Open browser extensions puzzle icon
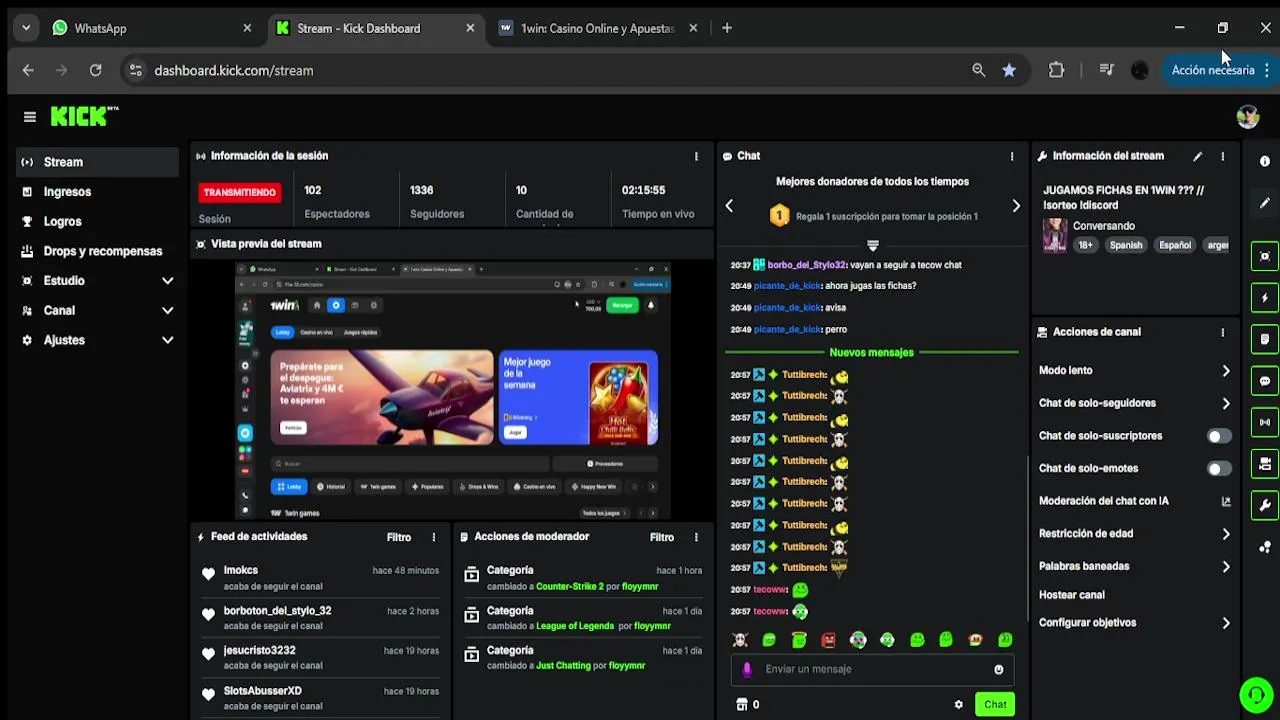This screenshot has height=720, width=1280. [x=1056, y=70]
